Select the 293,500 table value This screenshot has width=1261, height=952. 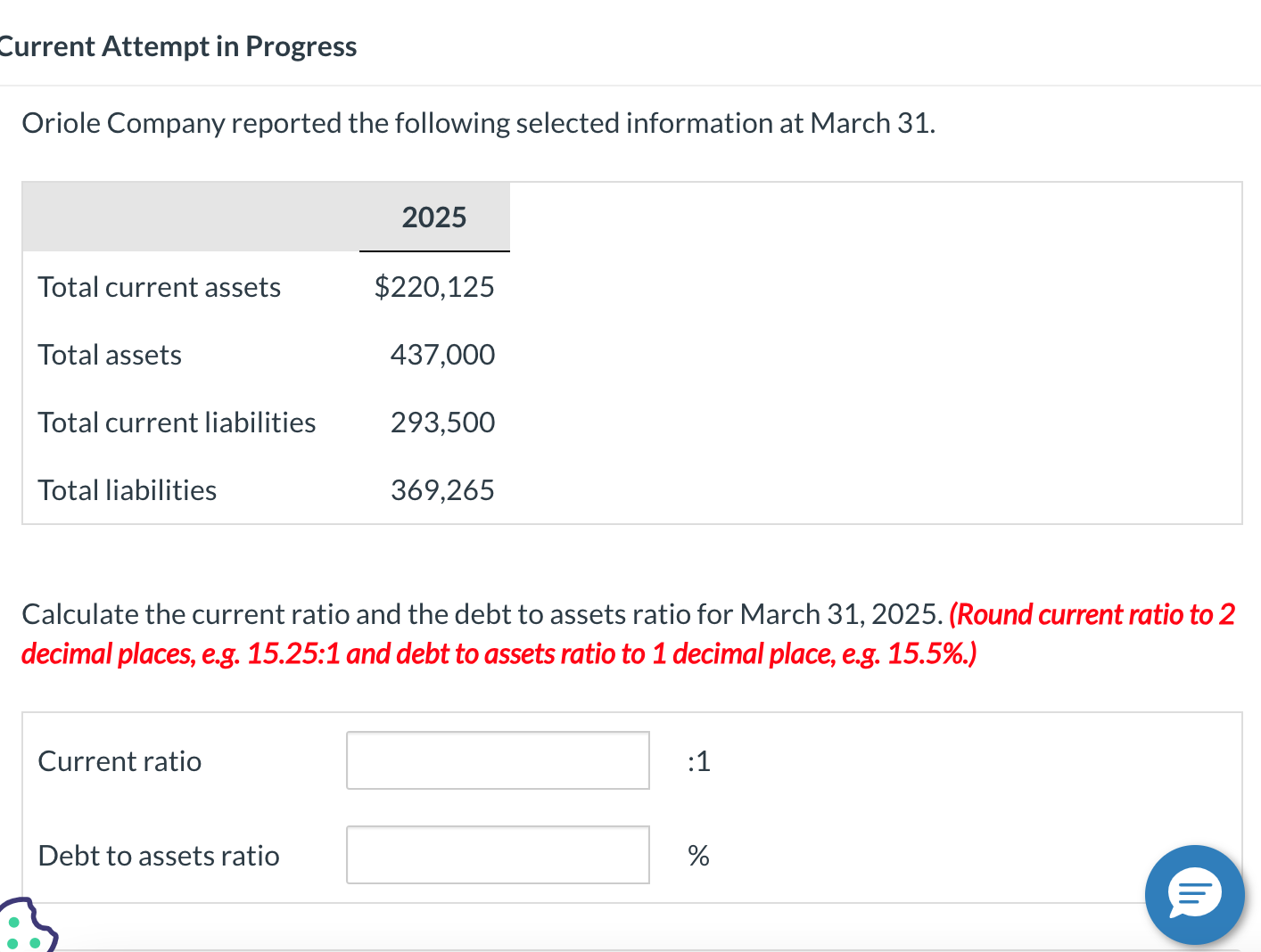[442, 423]
